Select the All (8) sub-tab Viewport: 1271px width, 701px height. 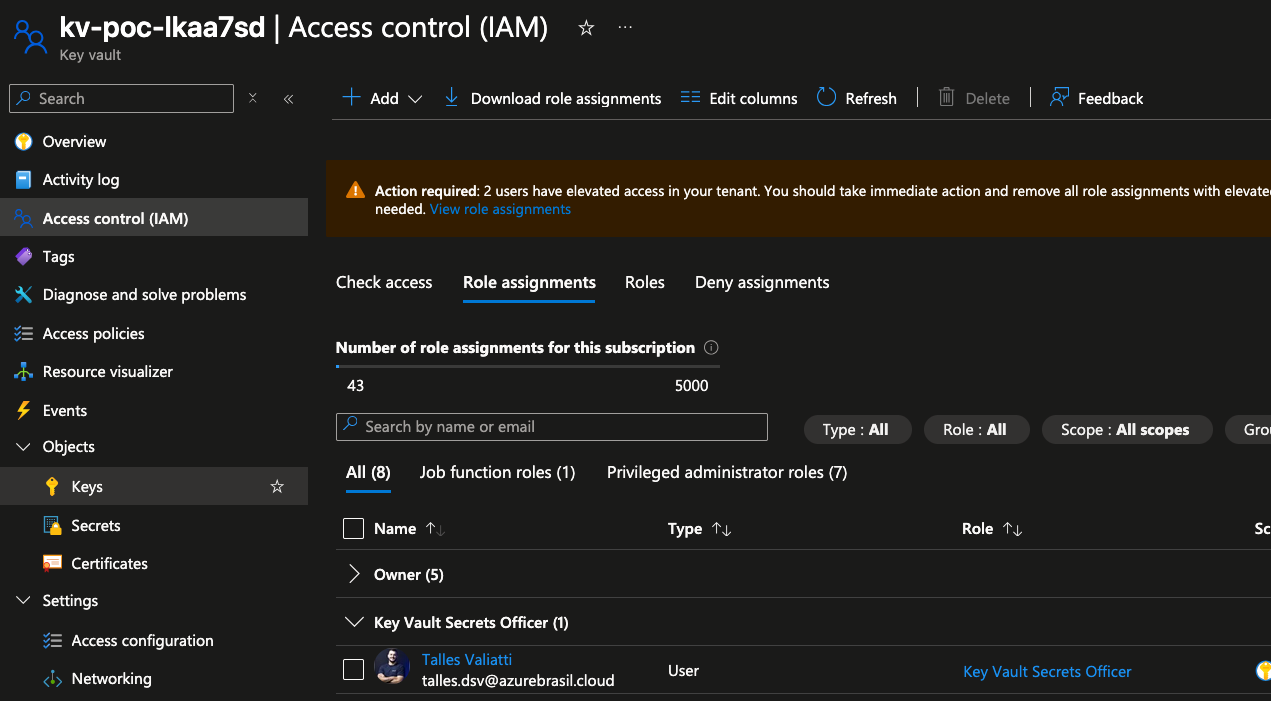[368, 472]
